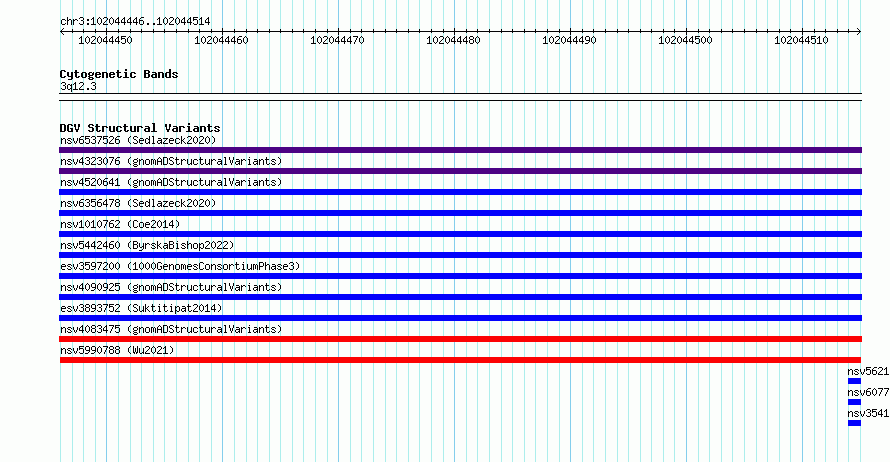Click the purple bar under nsv4323076
This screenshot has height=462, width=890.
460,171
